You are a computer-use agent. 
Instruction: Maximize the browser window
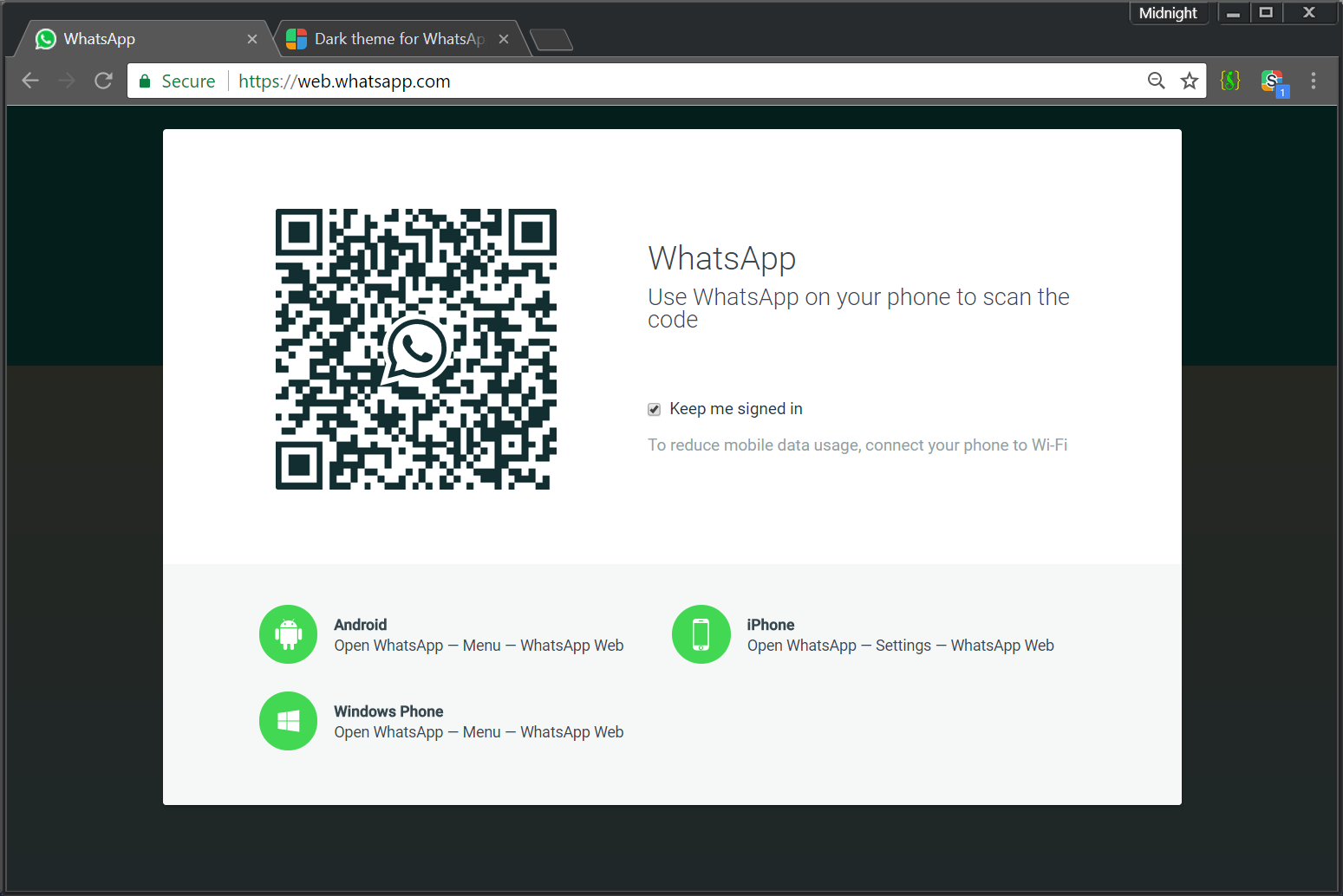click(1266, 13)
